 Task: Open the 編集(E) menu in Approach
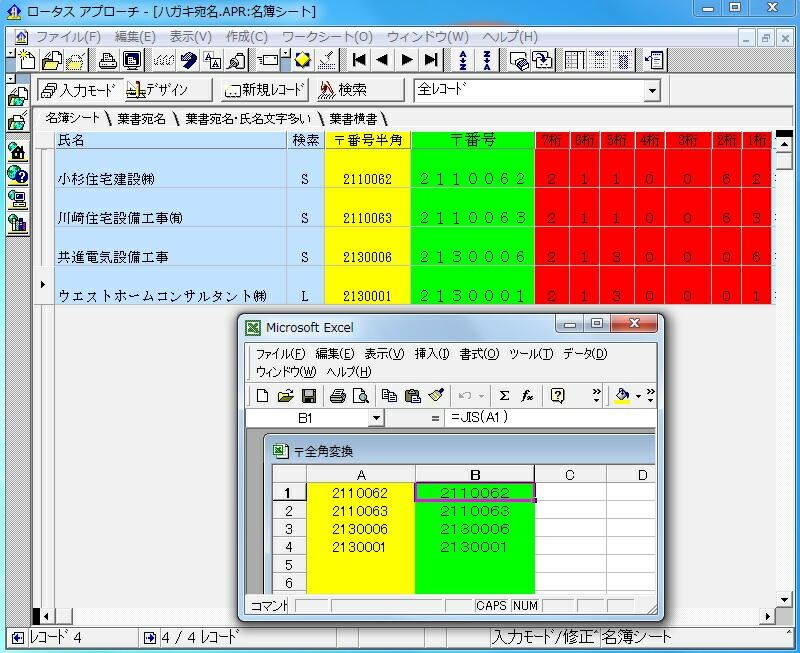[135, 37]
